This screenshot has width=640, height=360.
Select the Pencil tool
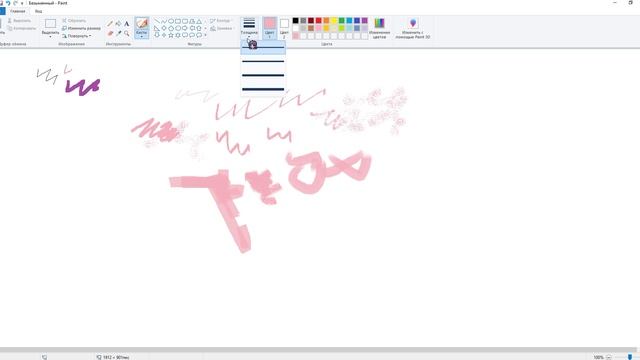click(x=110, y=24)
